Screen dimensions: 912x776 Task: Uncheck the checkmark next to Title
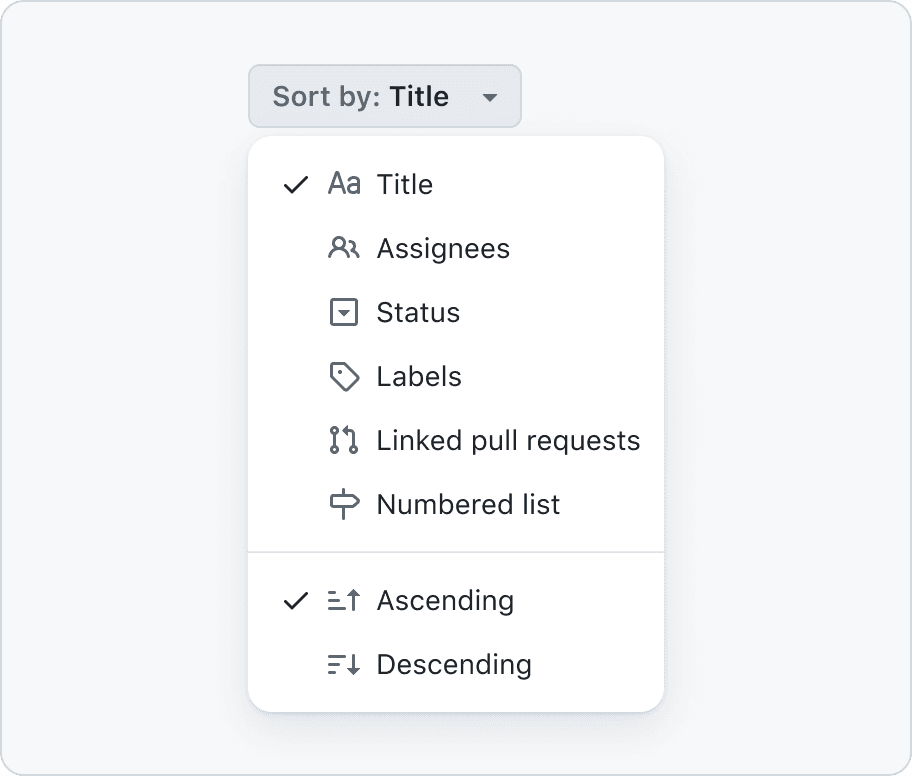point(295,184)
